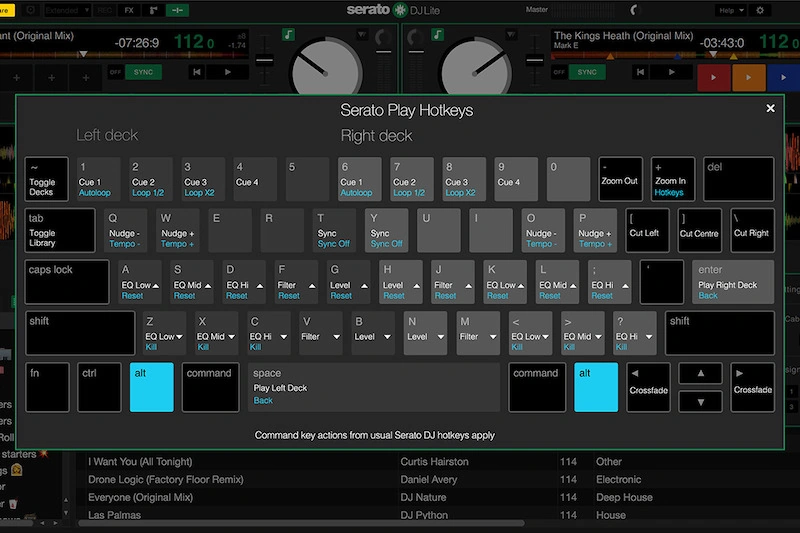Click the space Play Left Deck key

373,387
